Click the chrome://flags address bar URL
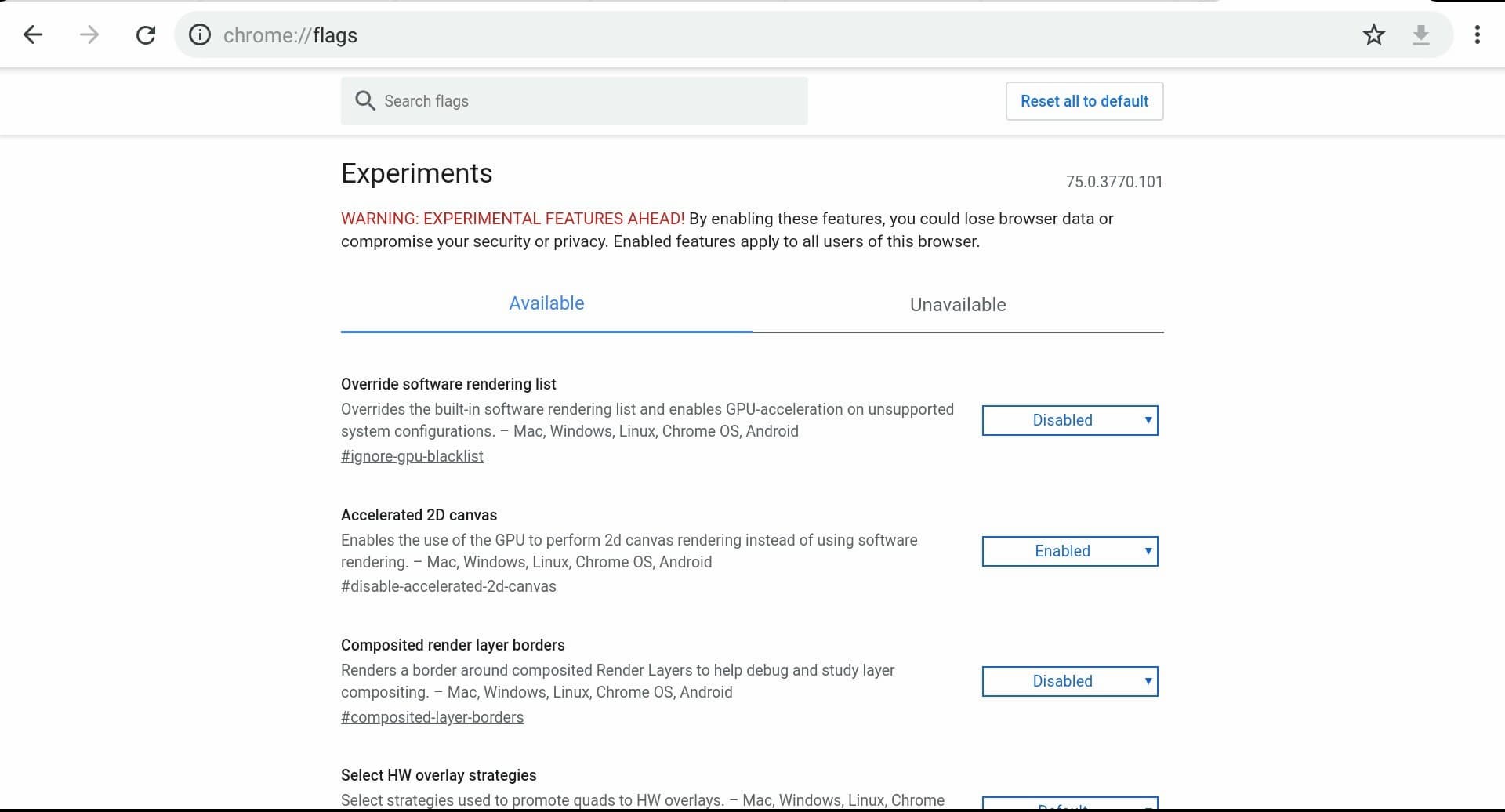The image size is (1505, 812). (290, 35)
